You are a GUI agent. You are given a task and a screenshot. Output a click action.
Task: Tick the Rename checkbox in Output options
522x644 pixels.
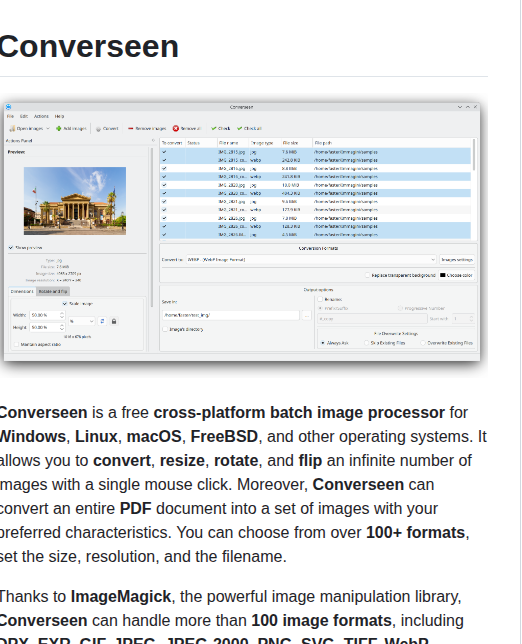coord(320,299)
